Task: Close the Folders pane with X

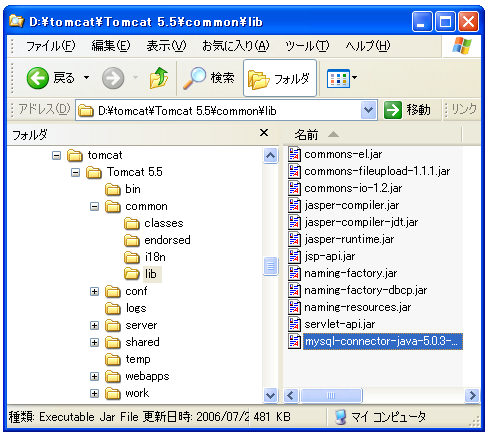Action: pos(264,133)
